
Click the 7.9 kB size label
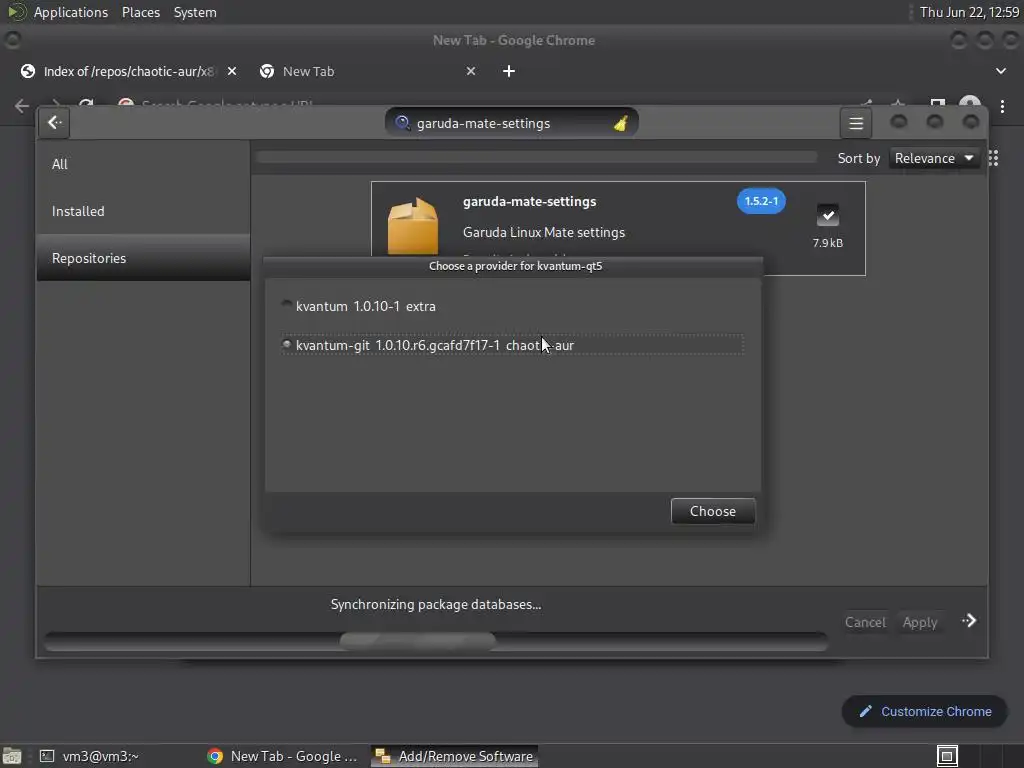point(827,243)
